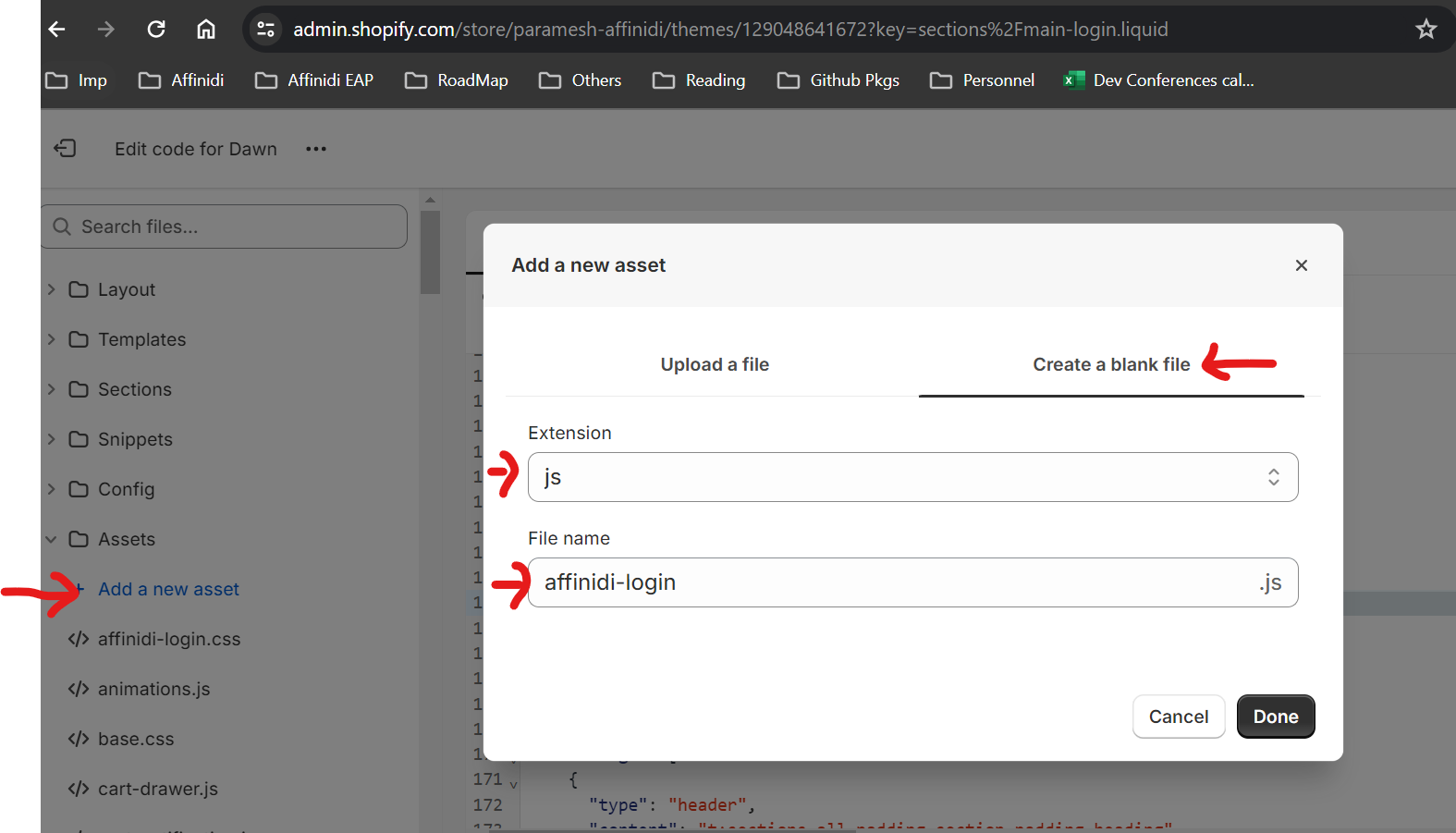Click the browser forward arrow
This screenshot has height=833, width=1456.
coord(106,30)
